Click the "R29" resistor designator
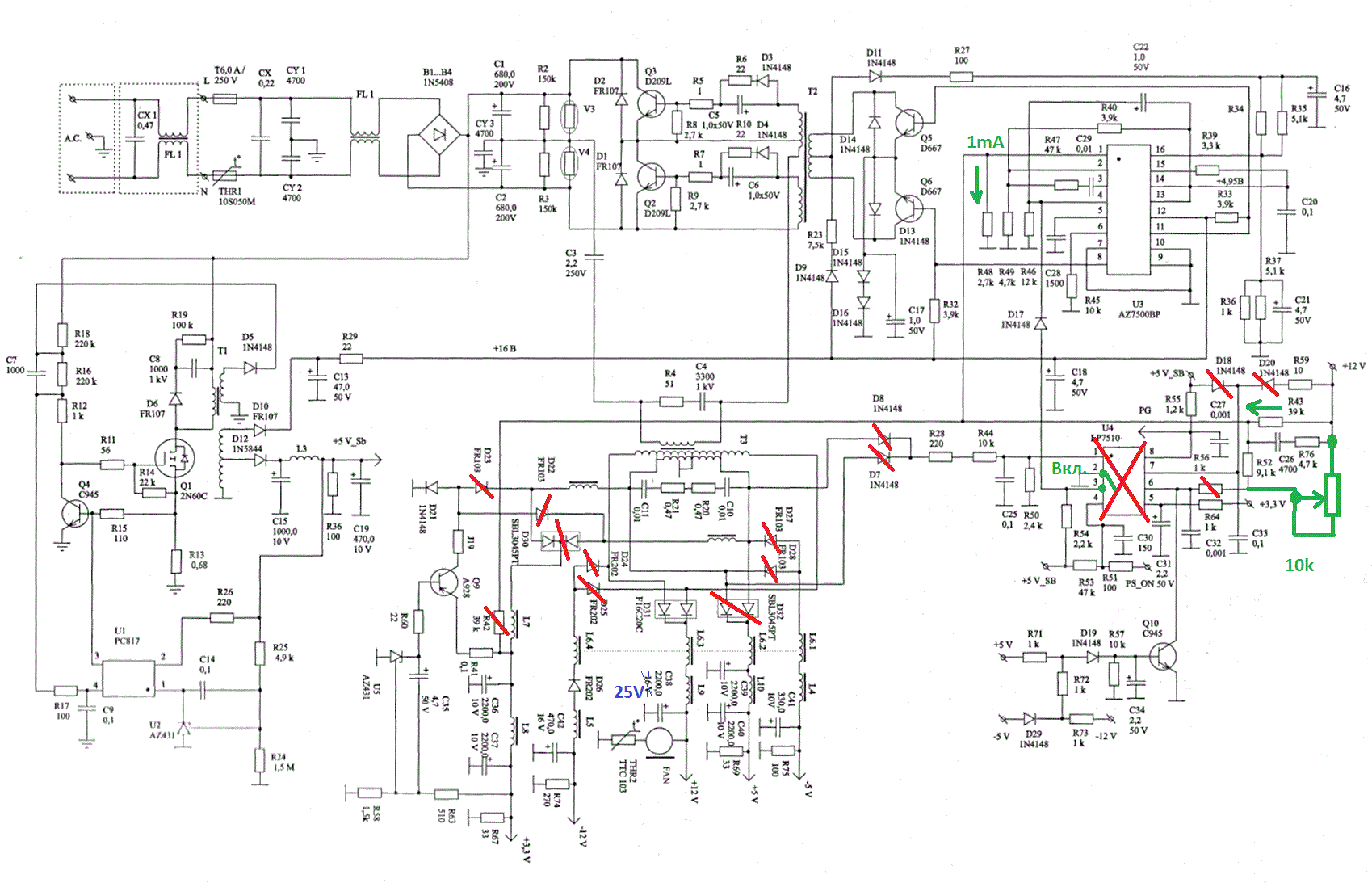 (x=350, y=337)
